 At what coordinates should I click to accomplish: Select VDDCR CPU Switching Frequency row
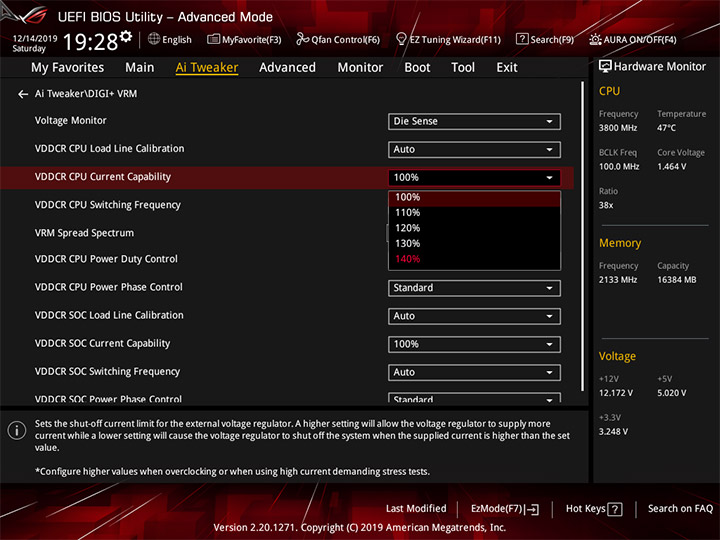tap(287, 205)
